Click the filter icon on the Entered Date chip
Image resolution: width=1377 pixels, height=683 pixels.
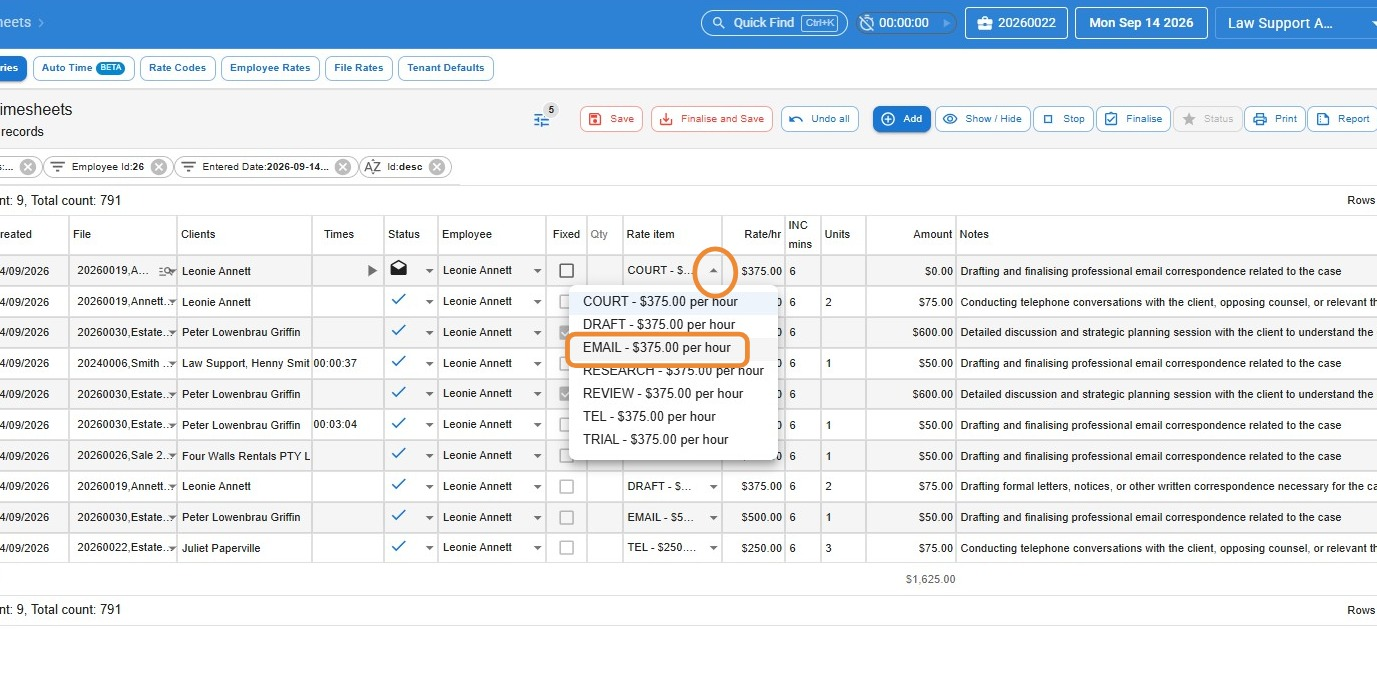pyautogui.click(x=188, y=167)
